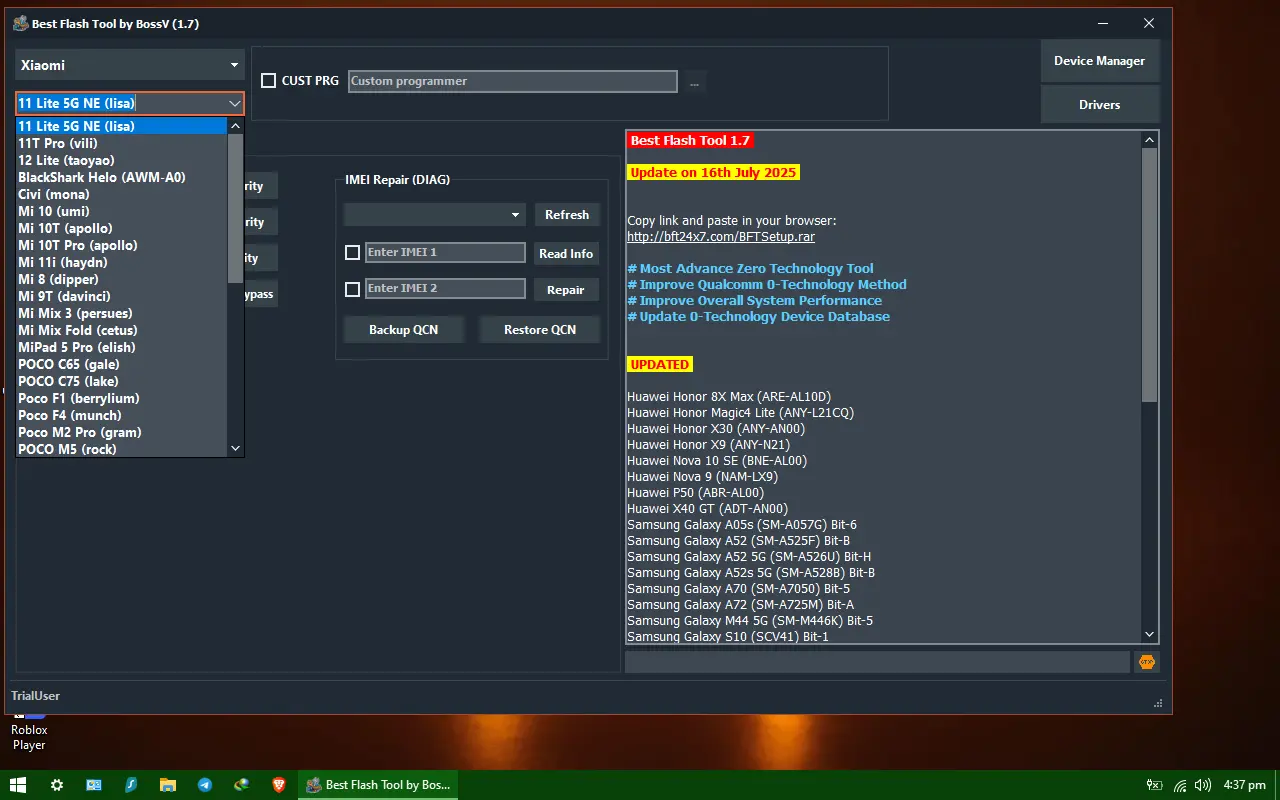Click the Drivers button

coord(1099,104)
